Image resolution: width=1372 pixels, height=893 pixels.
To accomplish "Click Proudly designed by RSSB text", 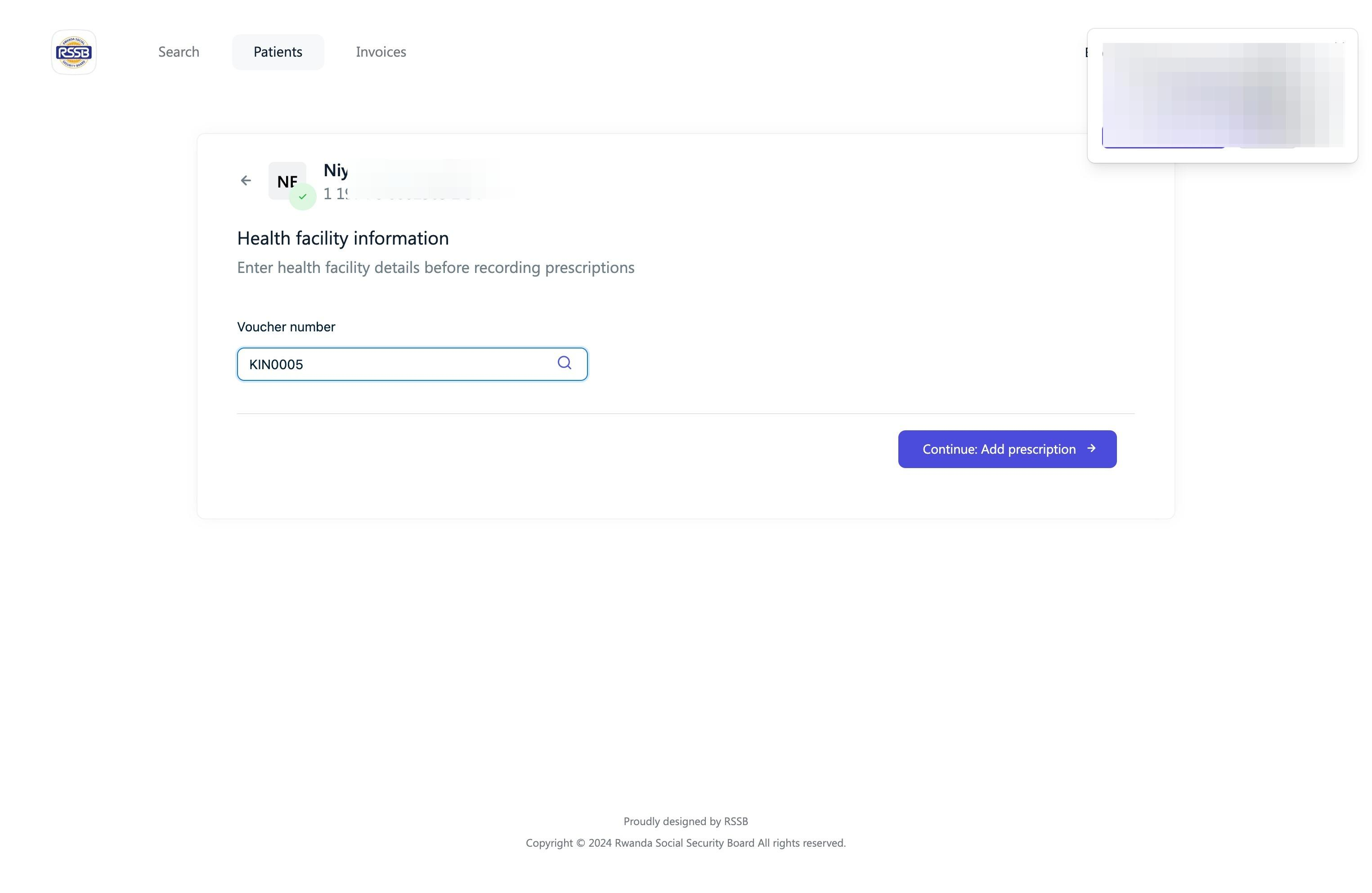I will [686, 822].
